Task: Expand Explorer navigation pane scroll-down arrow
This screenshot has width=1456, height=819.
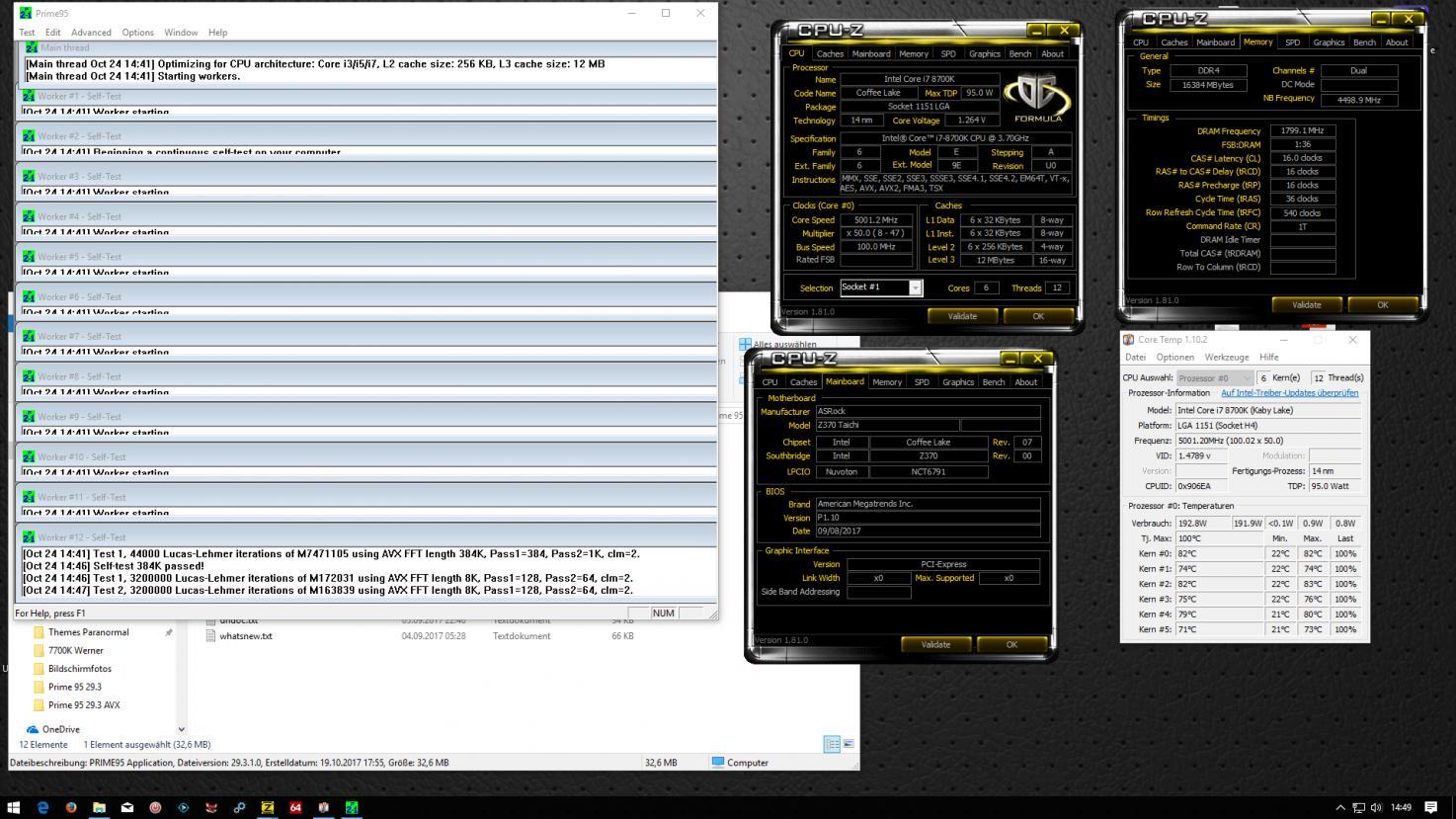Action: 181,729
